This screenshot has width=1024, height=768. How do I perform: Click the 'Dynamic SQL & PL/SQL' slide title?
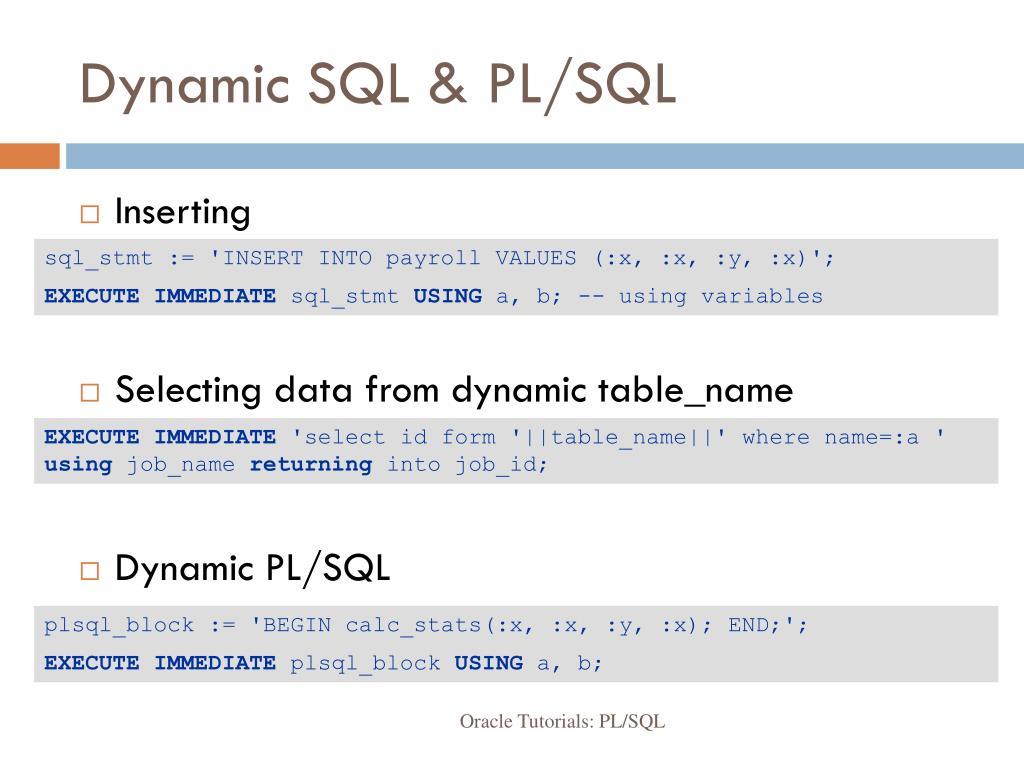coord(377,86)
